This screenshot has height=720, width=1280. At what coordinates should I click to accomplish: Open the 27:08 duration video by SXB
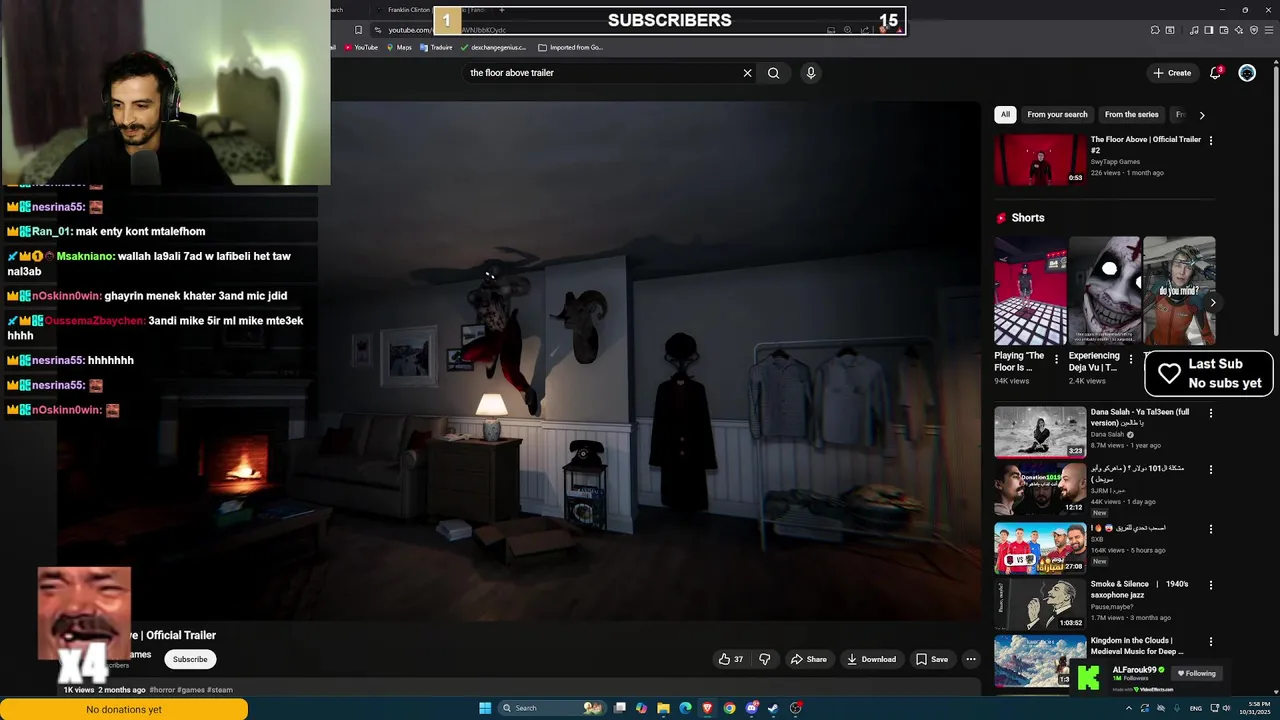[x=1040, y=547]
